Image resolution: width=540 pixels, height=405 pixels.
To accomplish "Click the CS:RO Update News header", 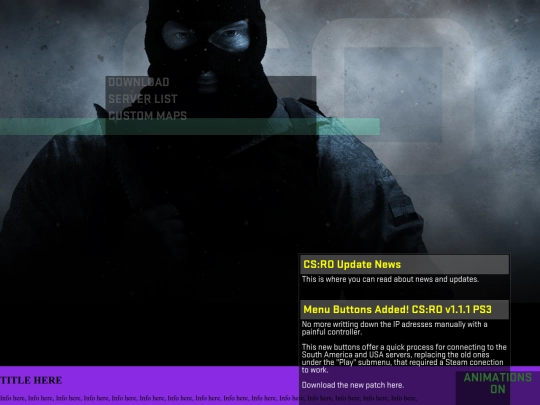I will click(x=404, y=264).
